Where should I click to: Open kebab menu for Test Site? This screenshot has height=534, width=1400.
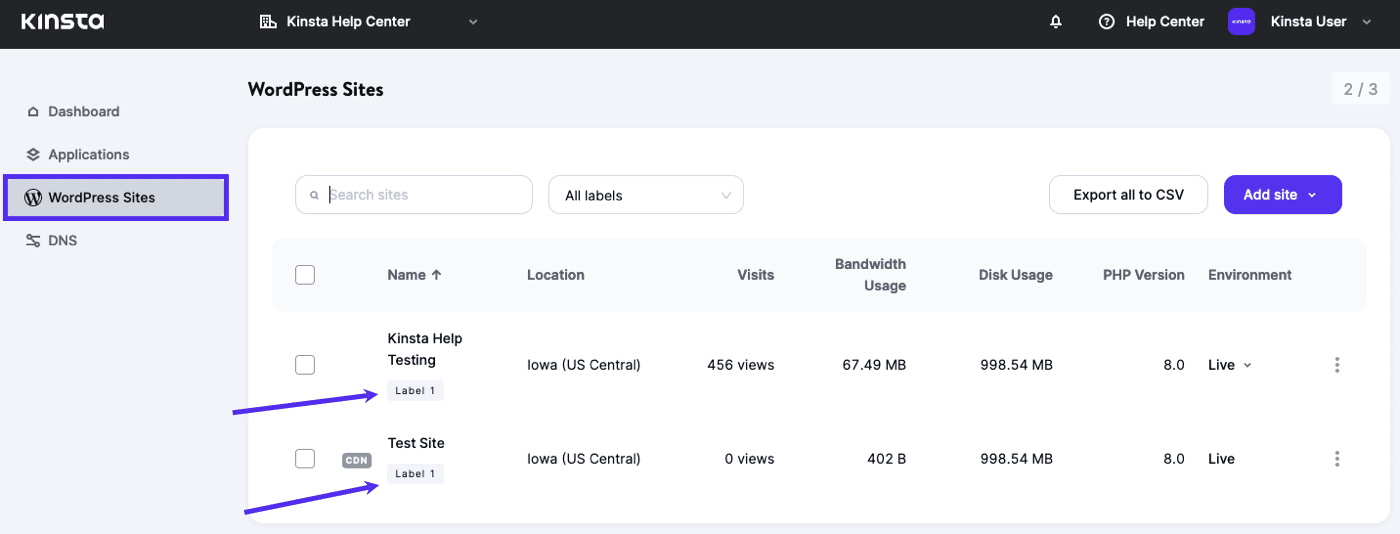(1337, 459)
